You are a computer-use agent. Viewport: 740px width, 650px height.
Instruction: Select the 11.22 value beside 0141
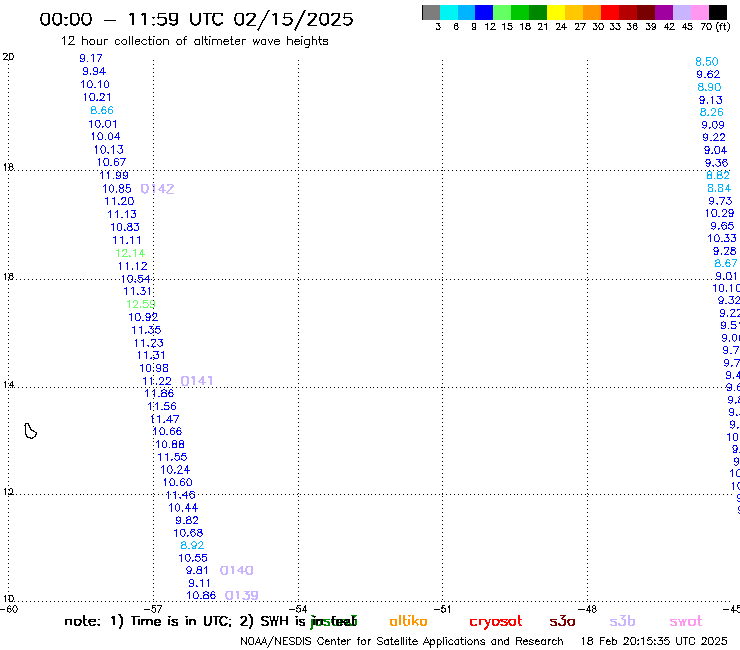click(157, 381)
